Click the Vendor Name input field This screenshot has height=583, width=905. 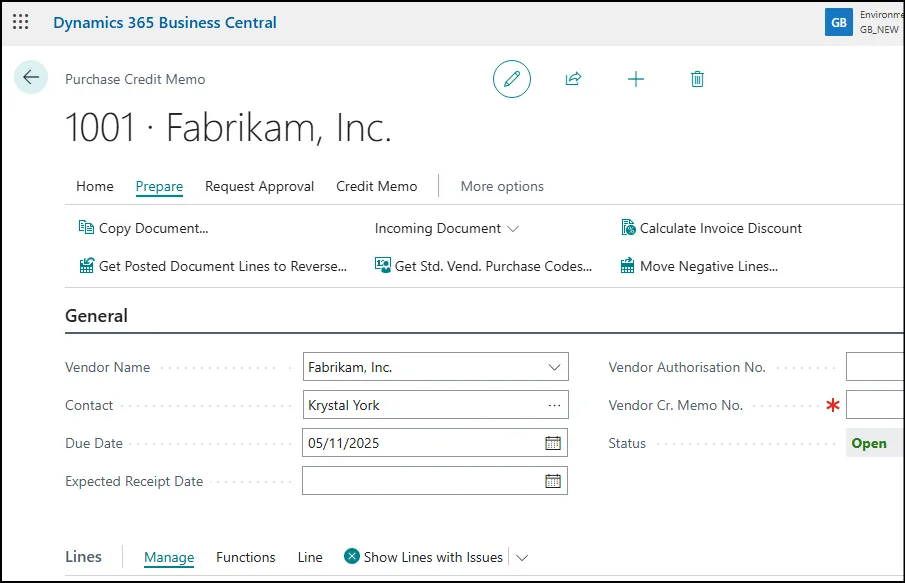(436, 367)
